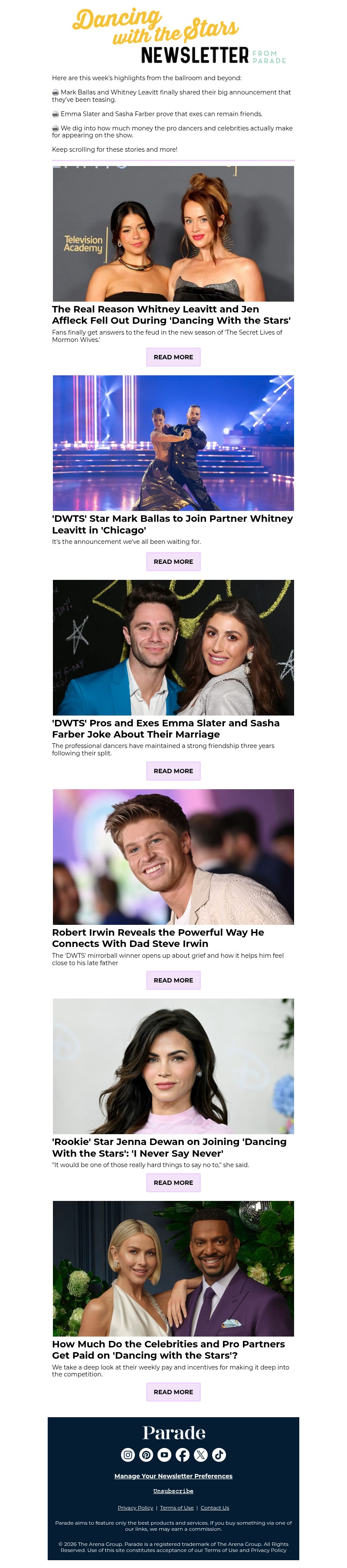
Task: Open Parade's X (Twitter) icon in footer
Action: coord(201,1455)
